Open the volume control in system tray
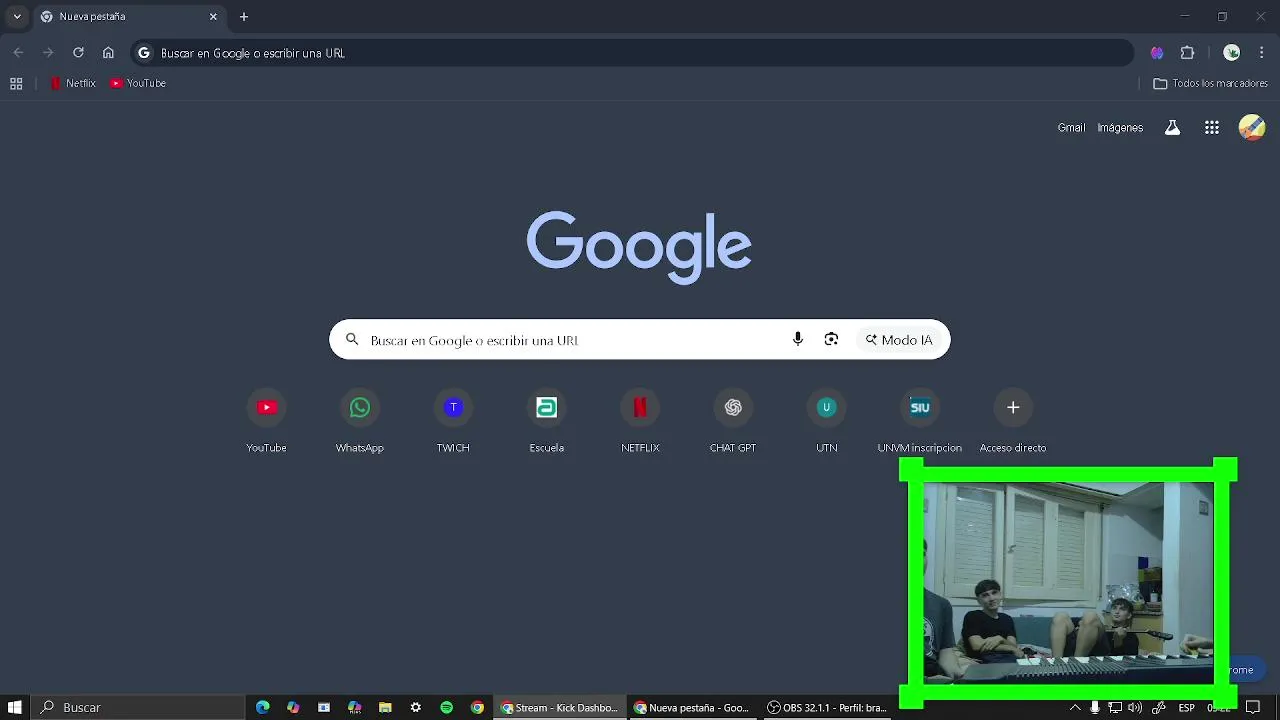 click(x=1135, y=708)
